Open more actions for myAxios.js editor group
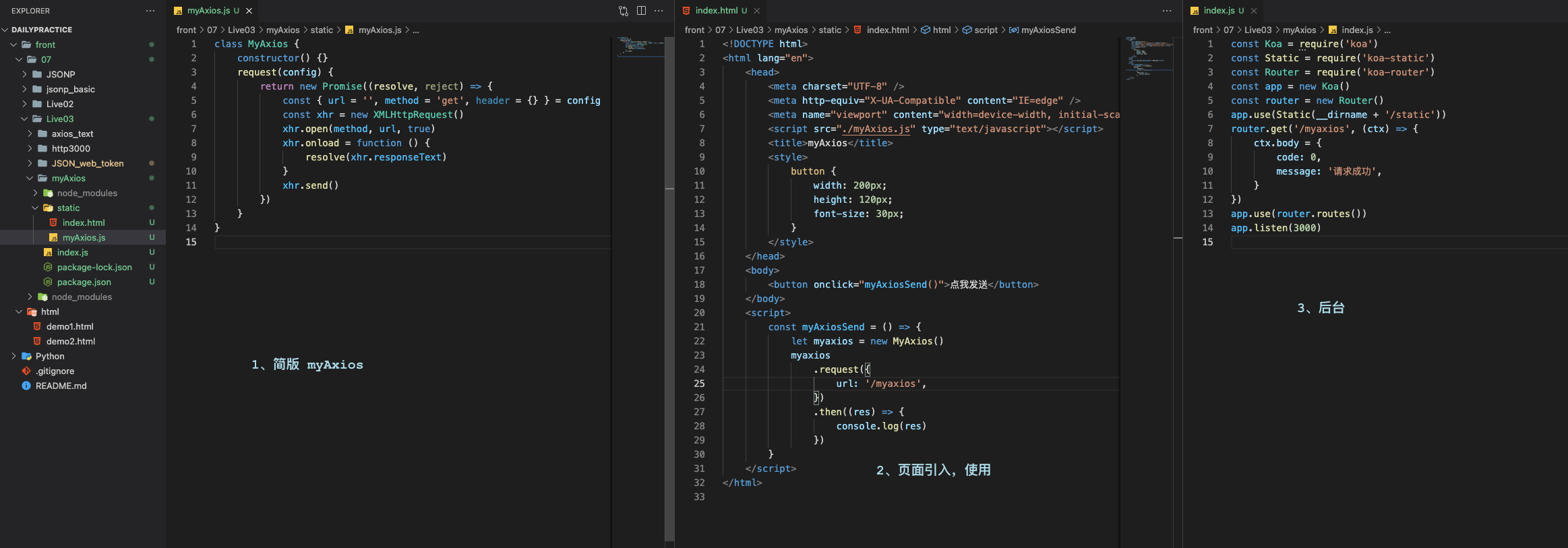Screen dimensions: 1568x548 point(659,11)
